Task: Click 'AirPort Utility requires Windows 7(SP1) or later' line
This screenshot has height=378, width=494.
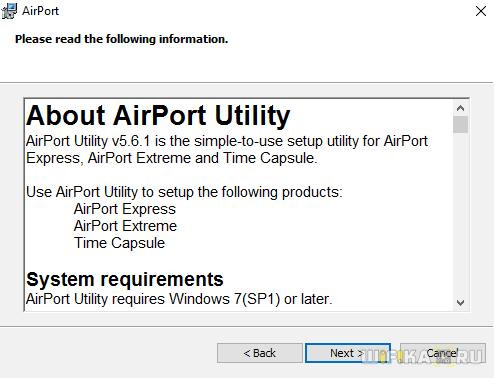Action: coord(179,299)
